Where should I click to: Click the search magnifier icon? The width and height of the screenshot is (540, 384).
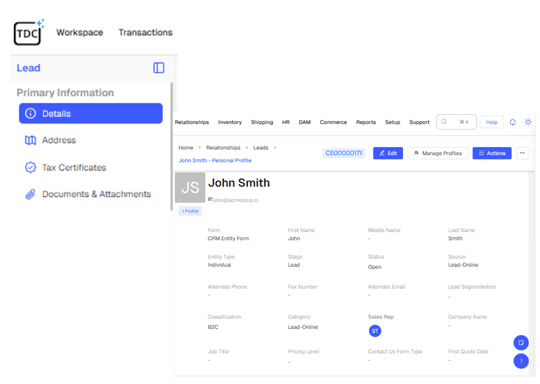point(444,122)
